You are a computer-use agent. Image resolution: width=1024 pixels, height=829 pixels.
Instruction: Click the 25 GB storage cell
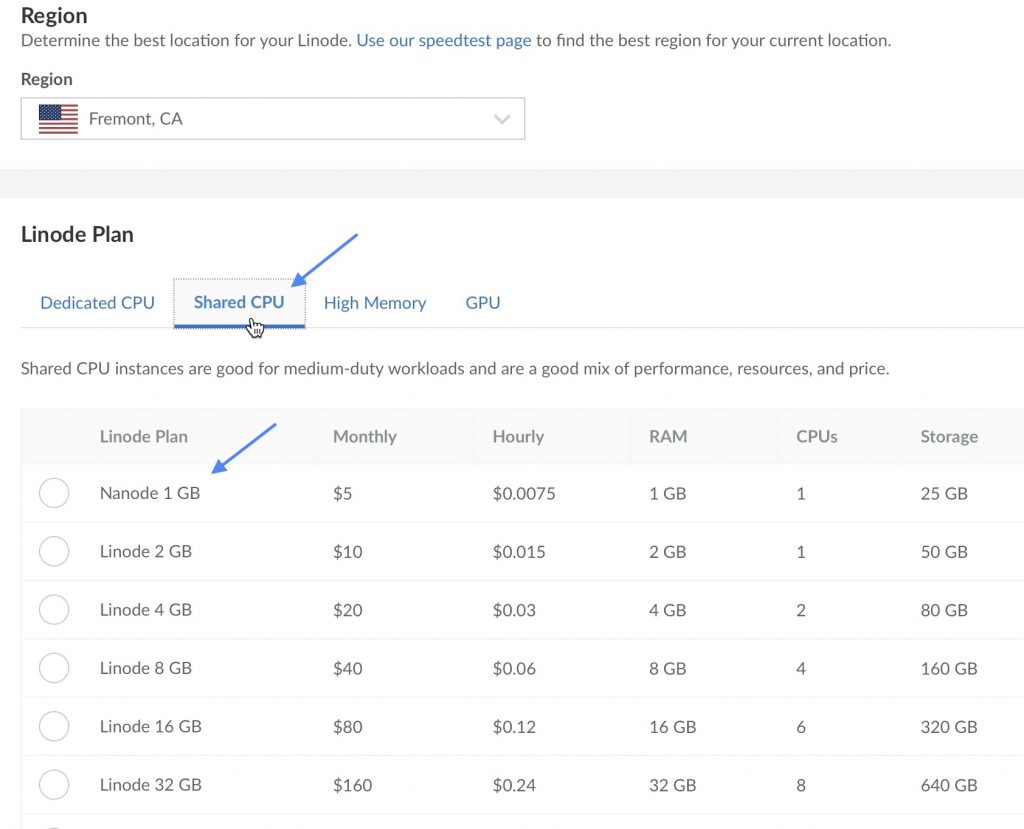pos(944,493)
